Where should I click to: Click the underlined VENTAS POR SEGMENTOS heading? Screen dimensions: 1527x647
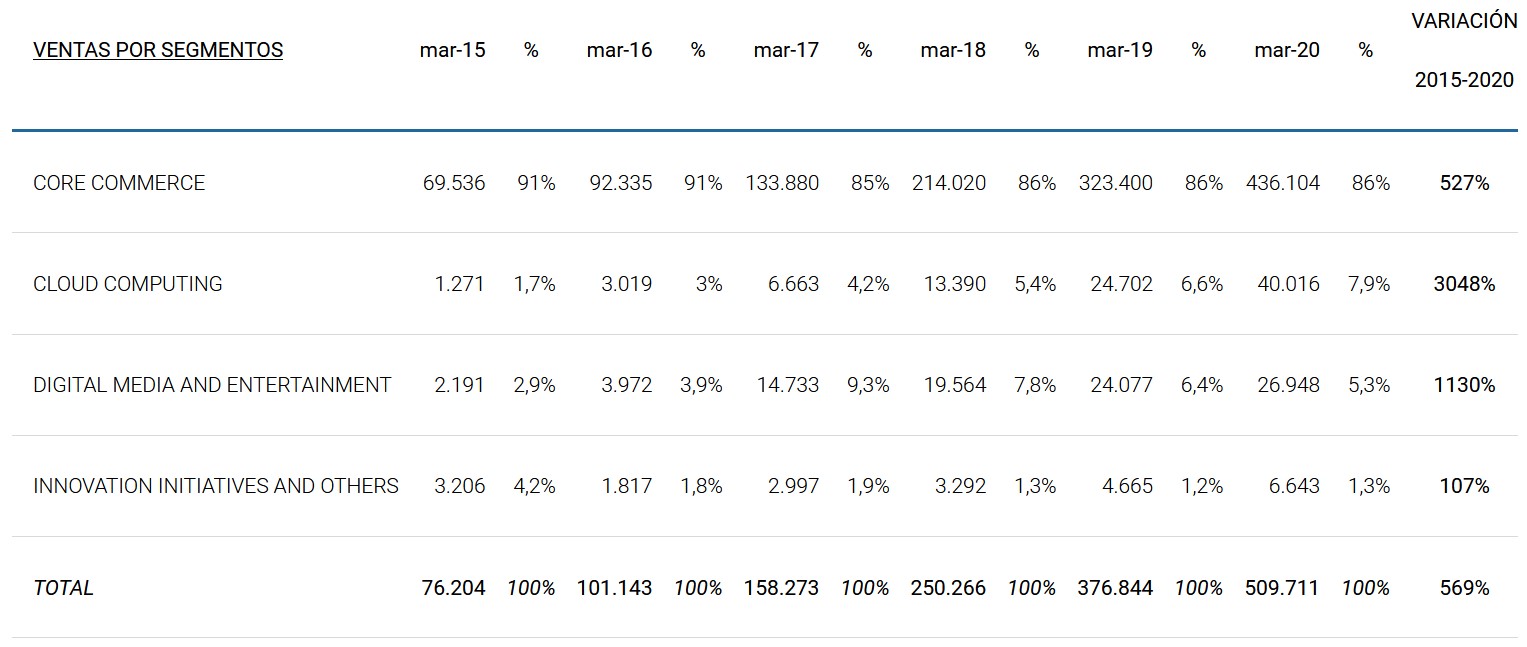[x=158, y=50]
